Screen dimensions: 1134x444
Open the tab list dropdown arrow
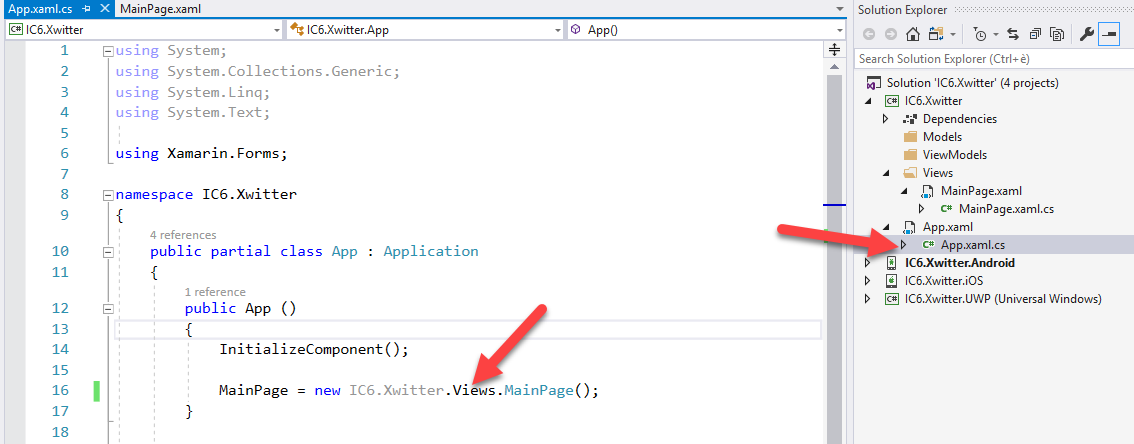coord(837,9)
